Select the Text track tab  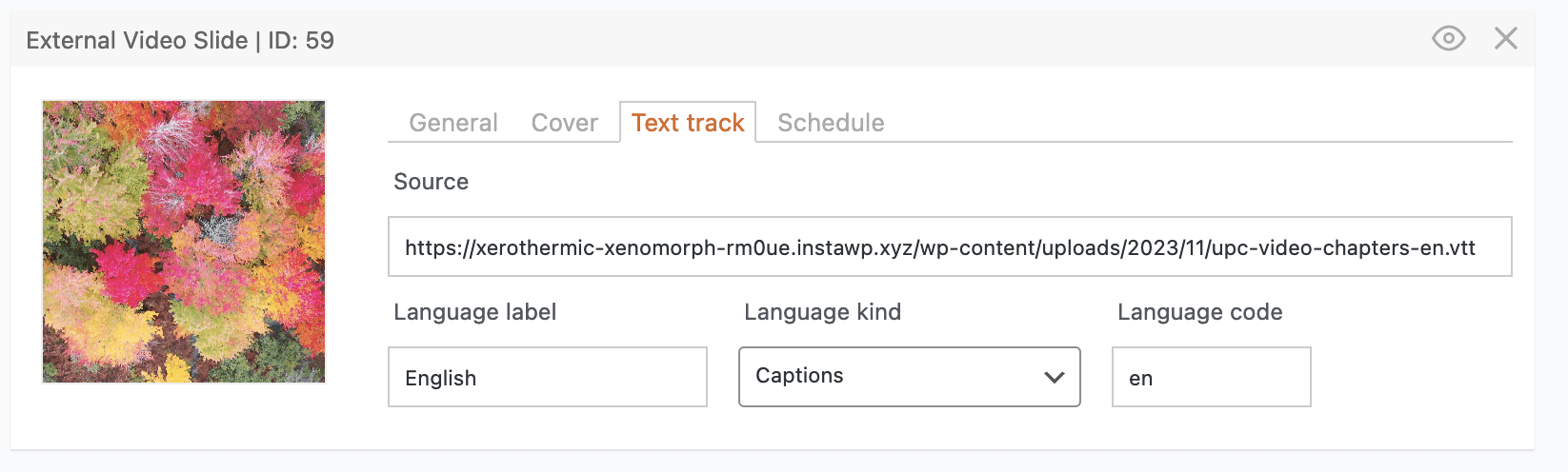tap(688, 123)
